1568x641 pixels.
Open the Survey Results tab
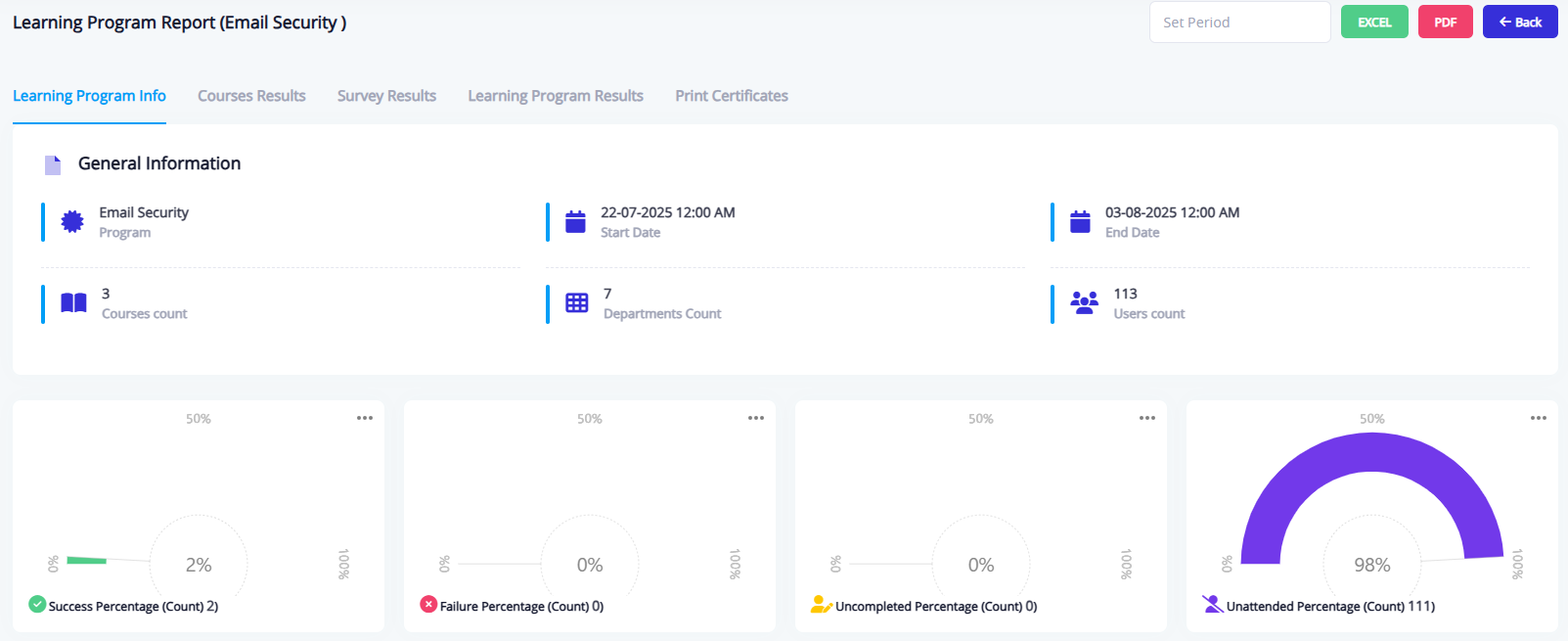point(386,96)
